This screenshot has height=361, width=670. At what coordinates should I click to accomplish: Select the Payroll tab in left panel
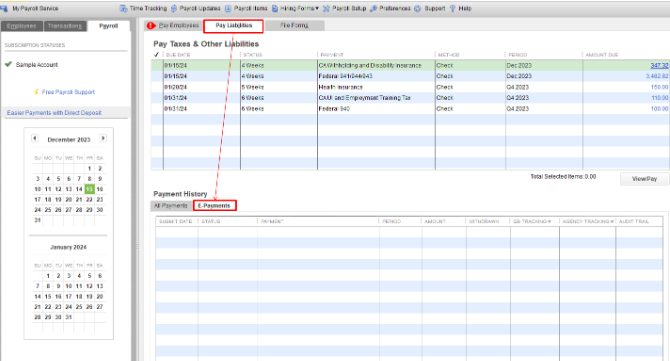109,26
